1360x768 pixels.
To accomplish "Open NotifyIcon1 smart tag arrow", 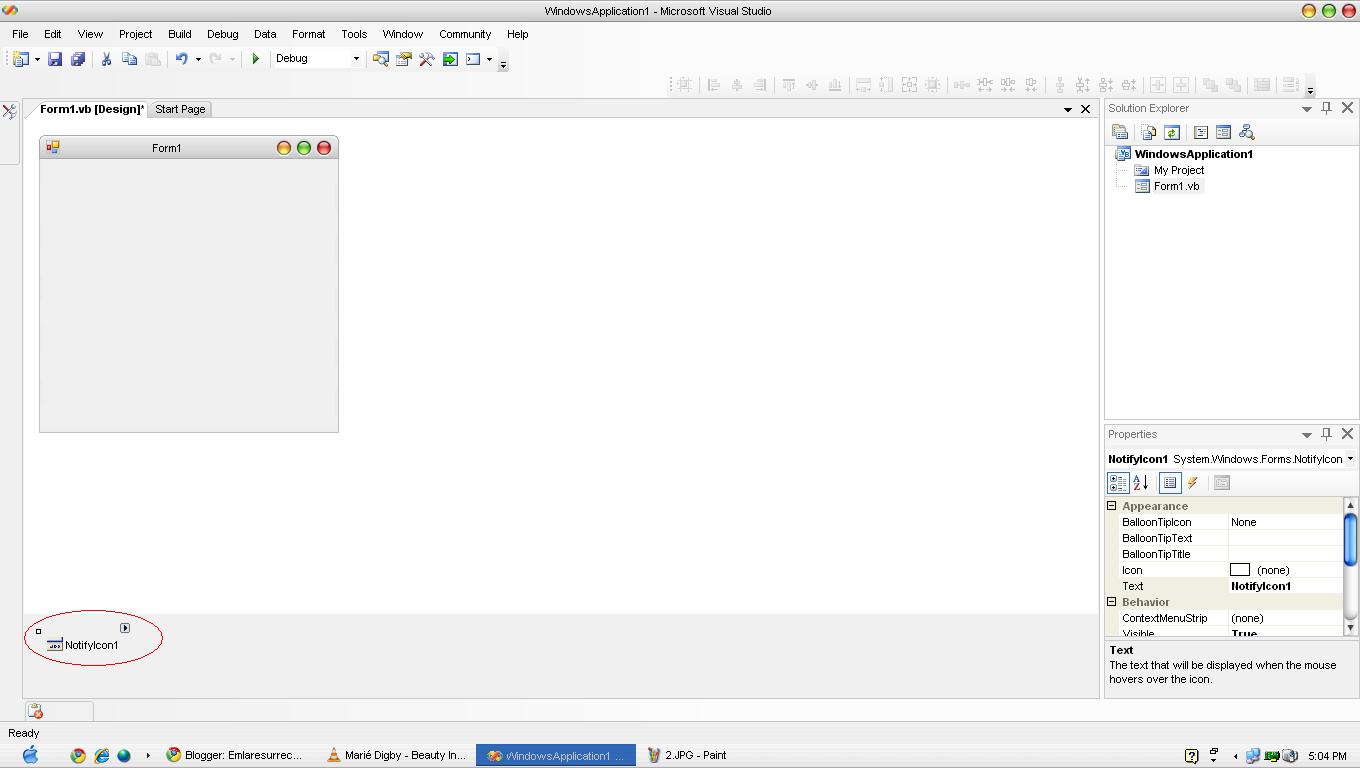I will click(x=125, y=628).
